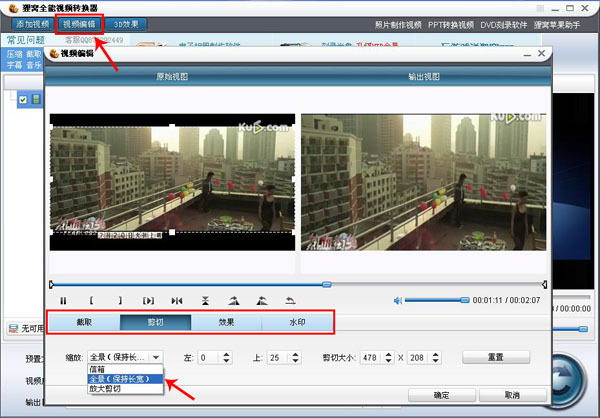Click the crop height field showing 208
Viewport: 600px width, 418px height.
(x=419, y=358)
